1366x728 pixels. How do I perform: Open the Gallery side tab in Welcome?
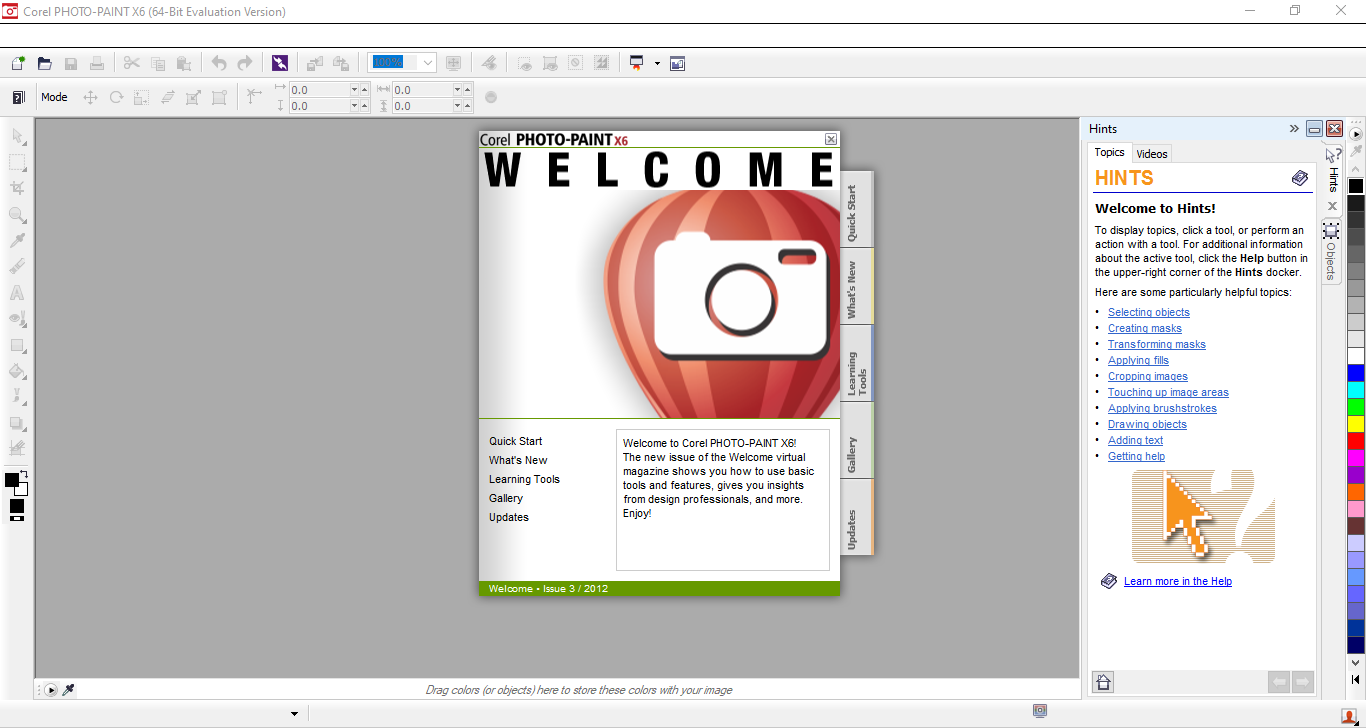click(853, 455)
